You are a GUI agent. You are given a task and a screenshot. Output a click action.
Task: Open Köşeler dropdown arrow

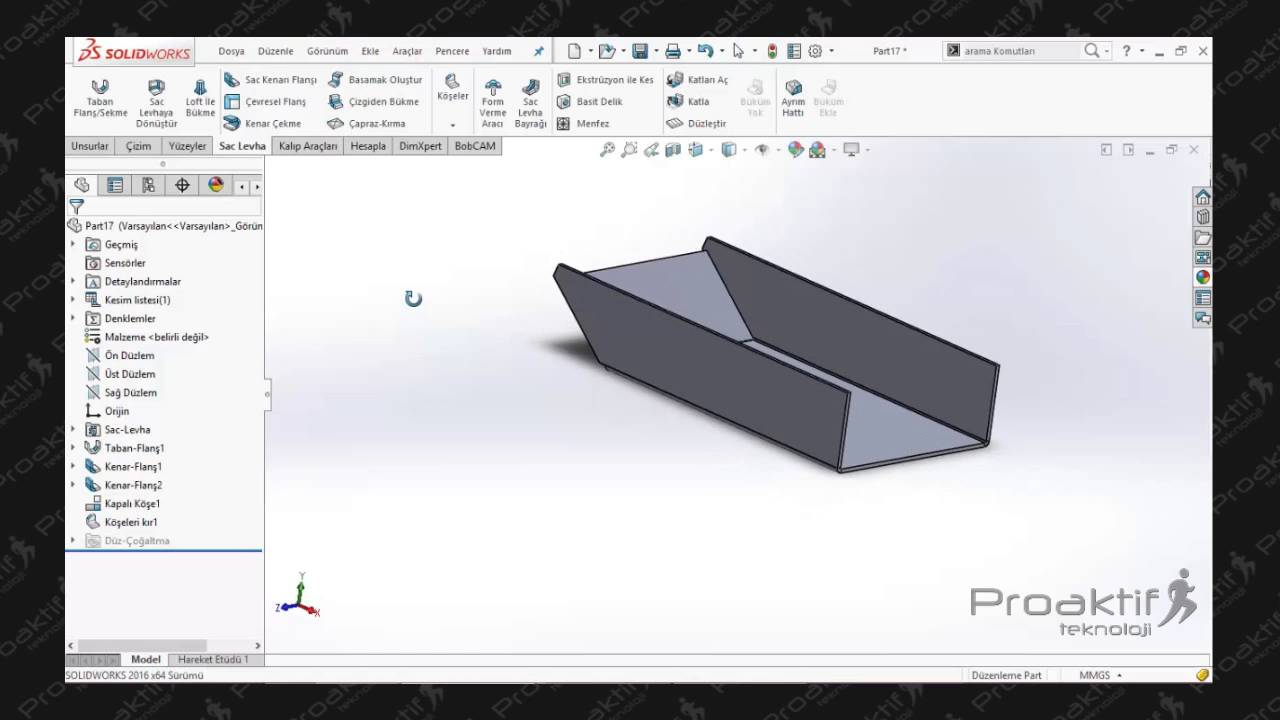(453, 125)
